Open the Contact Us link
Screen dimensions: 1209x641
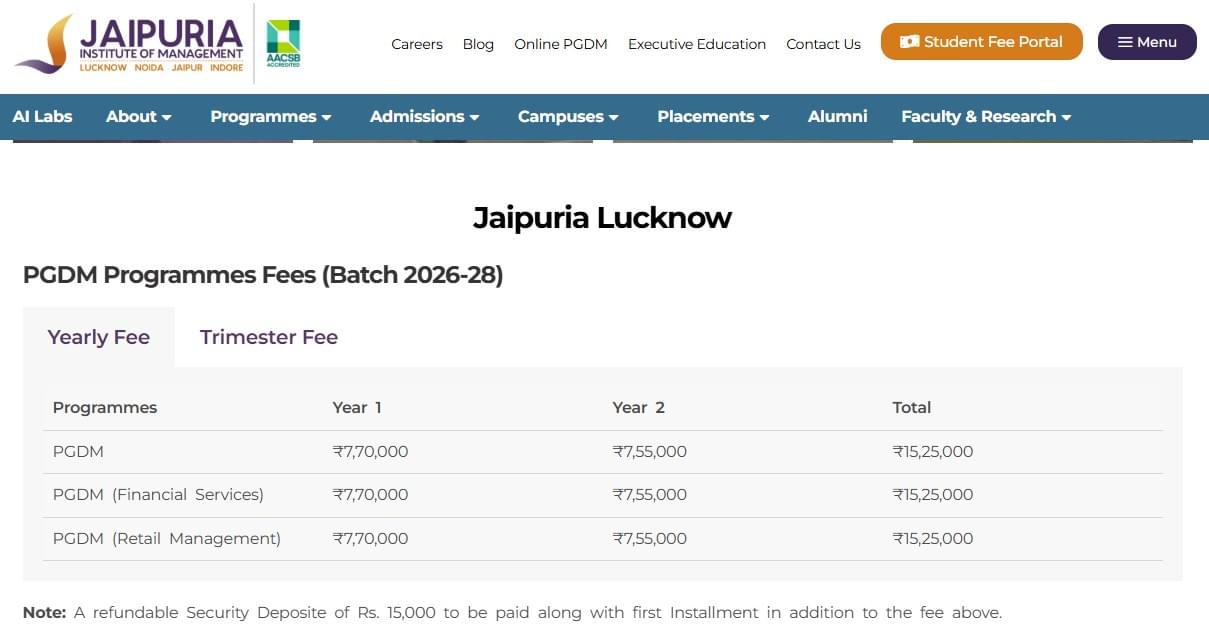[823, 44]
